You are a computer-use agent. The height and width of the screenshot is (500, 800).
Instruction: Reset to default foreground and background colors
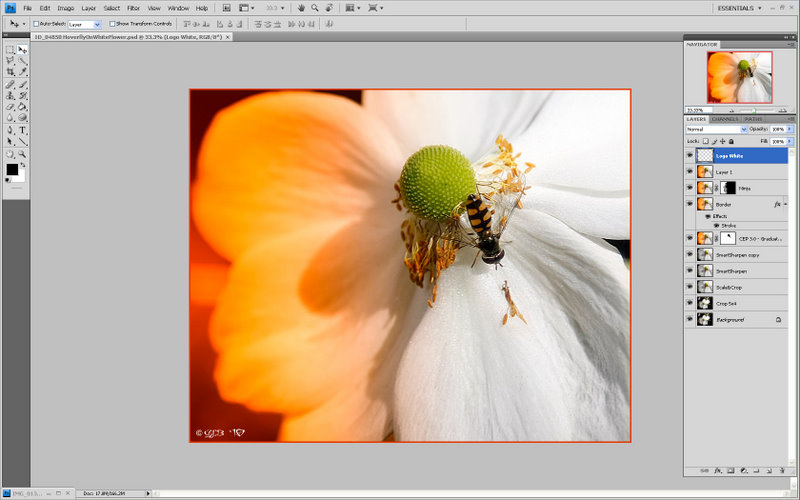[x=8, y=180]
